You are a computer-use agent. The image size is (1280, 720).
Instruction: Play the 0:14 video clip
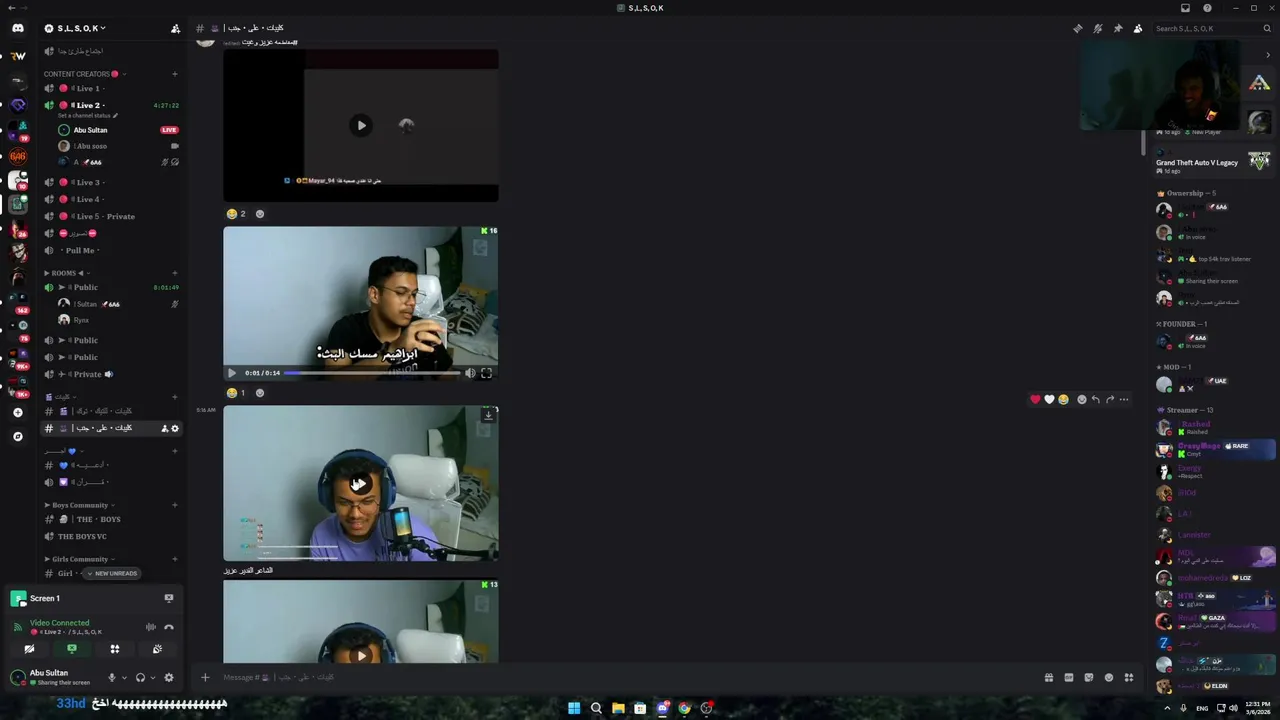(x=232, y=373)
